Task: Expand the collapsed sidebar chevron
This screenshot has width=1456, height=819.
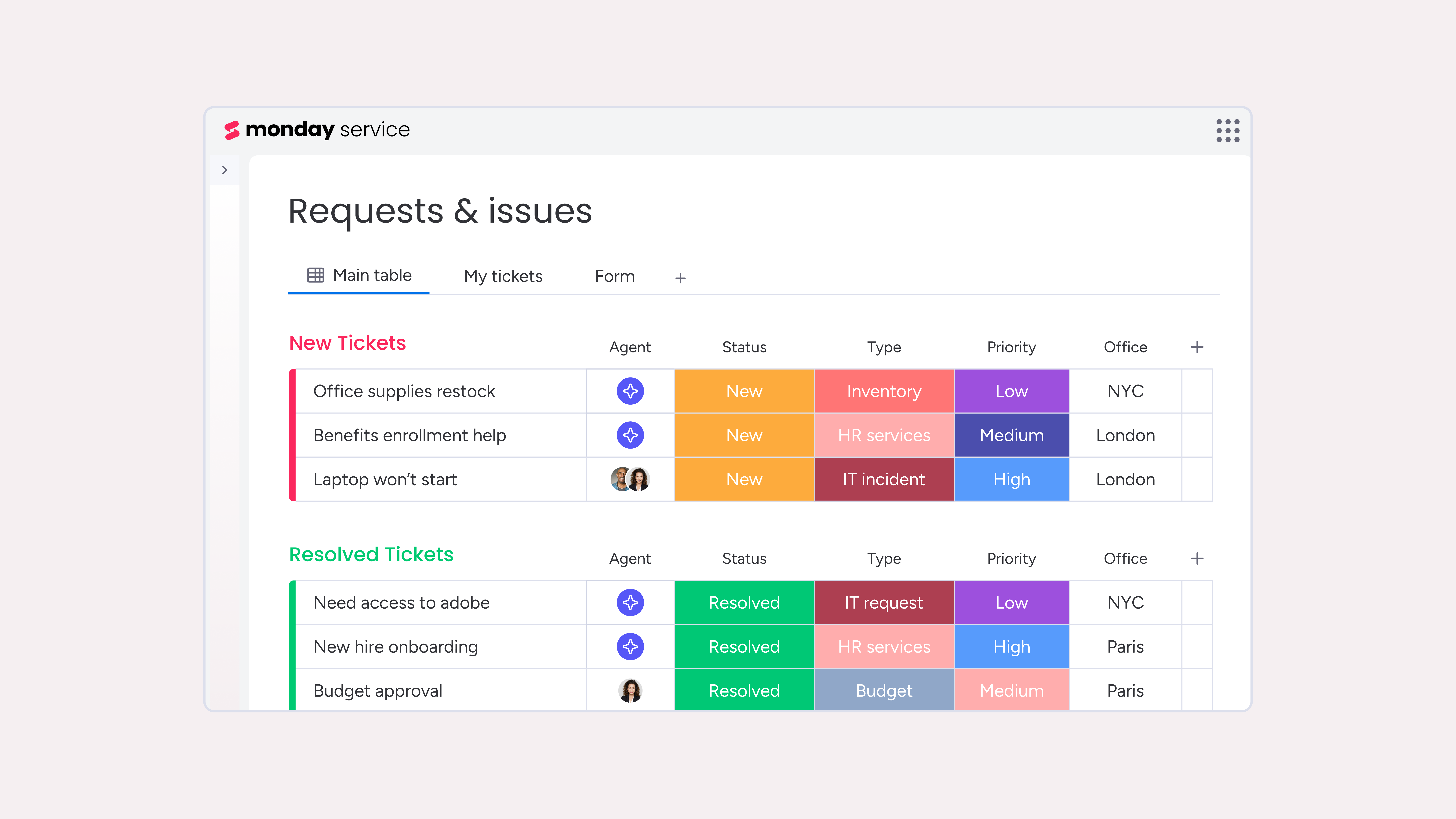Action: pyautogui.click(x=224, y=170)
